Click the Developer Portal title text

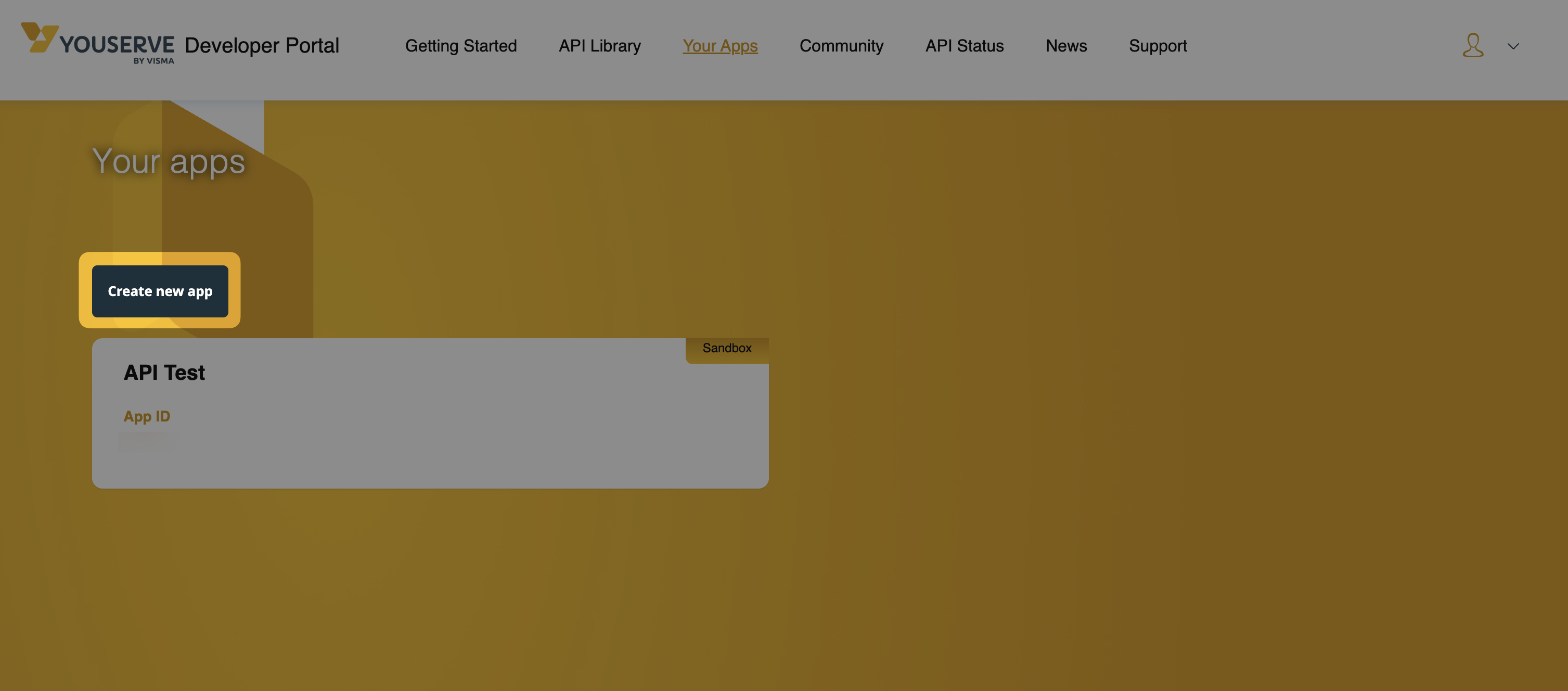click(x=262, y=46)
